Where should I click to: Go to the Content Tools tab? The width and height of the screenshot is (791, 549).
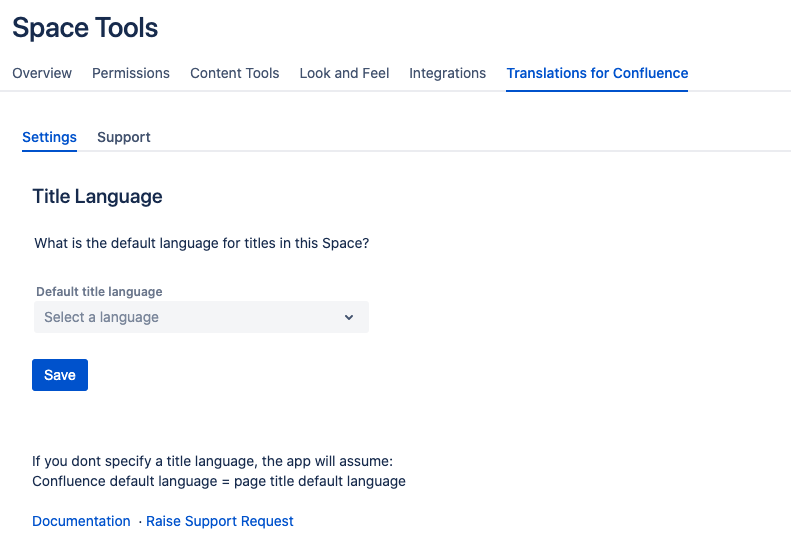[x=235, y=73]
